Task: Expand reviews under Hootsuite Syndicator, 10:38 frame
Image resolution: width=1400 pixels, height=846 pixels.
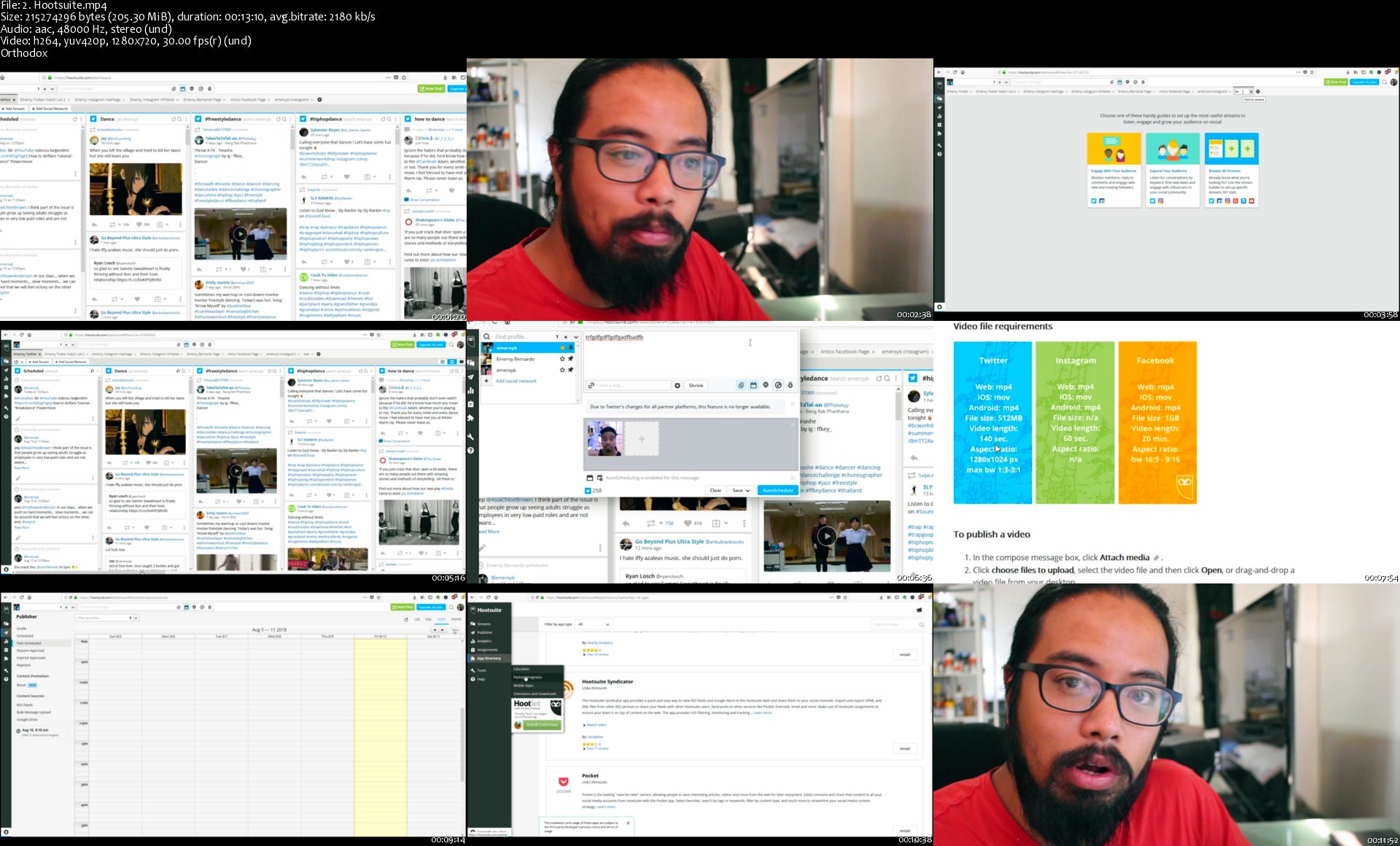Action: [596, 749]
